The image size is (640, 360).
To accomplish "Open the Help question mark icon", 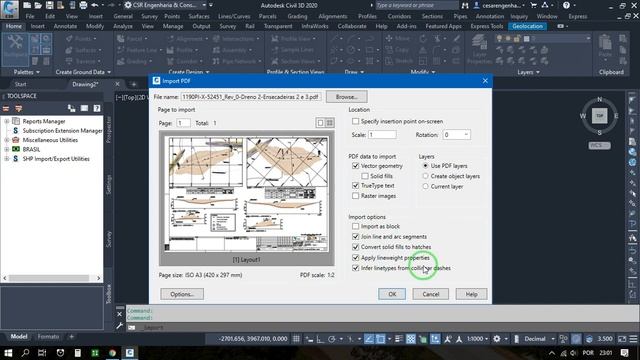I will tap(566, 5).
